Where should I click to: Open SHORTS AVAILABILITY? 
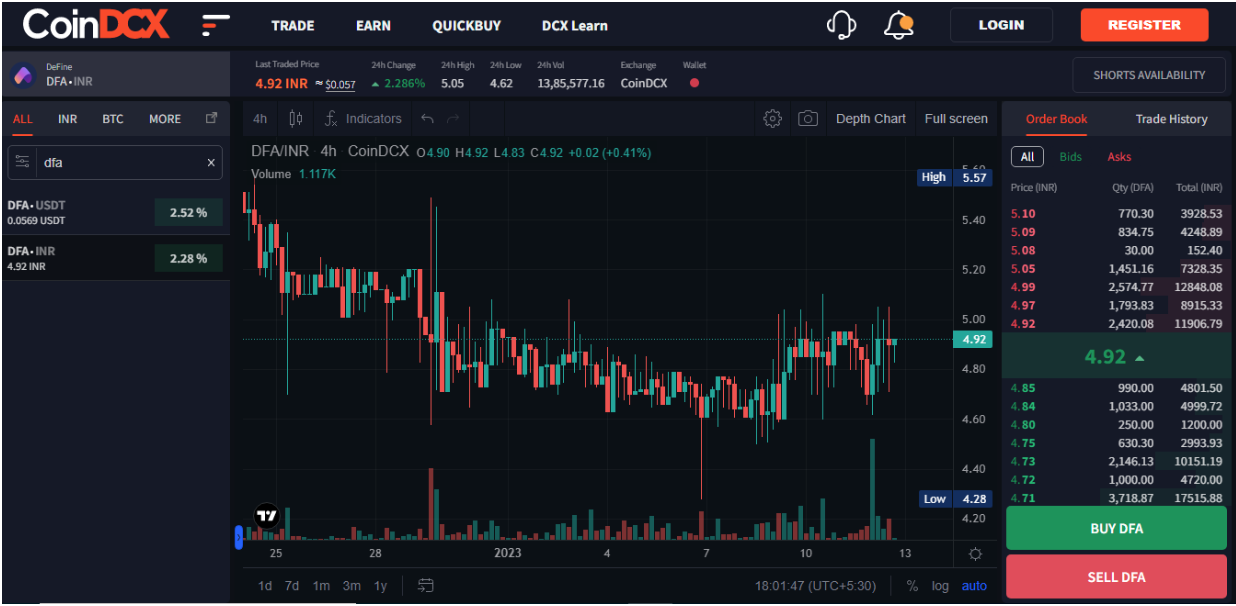click(1149, 75)
